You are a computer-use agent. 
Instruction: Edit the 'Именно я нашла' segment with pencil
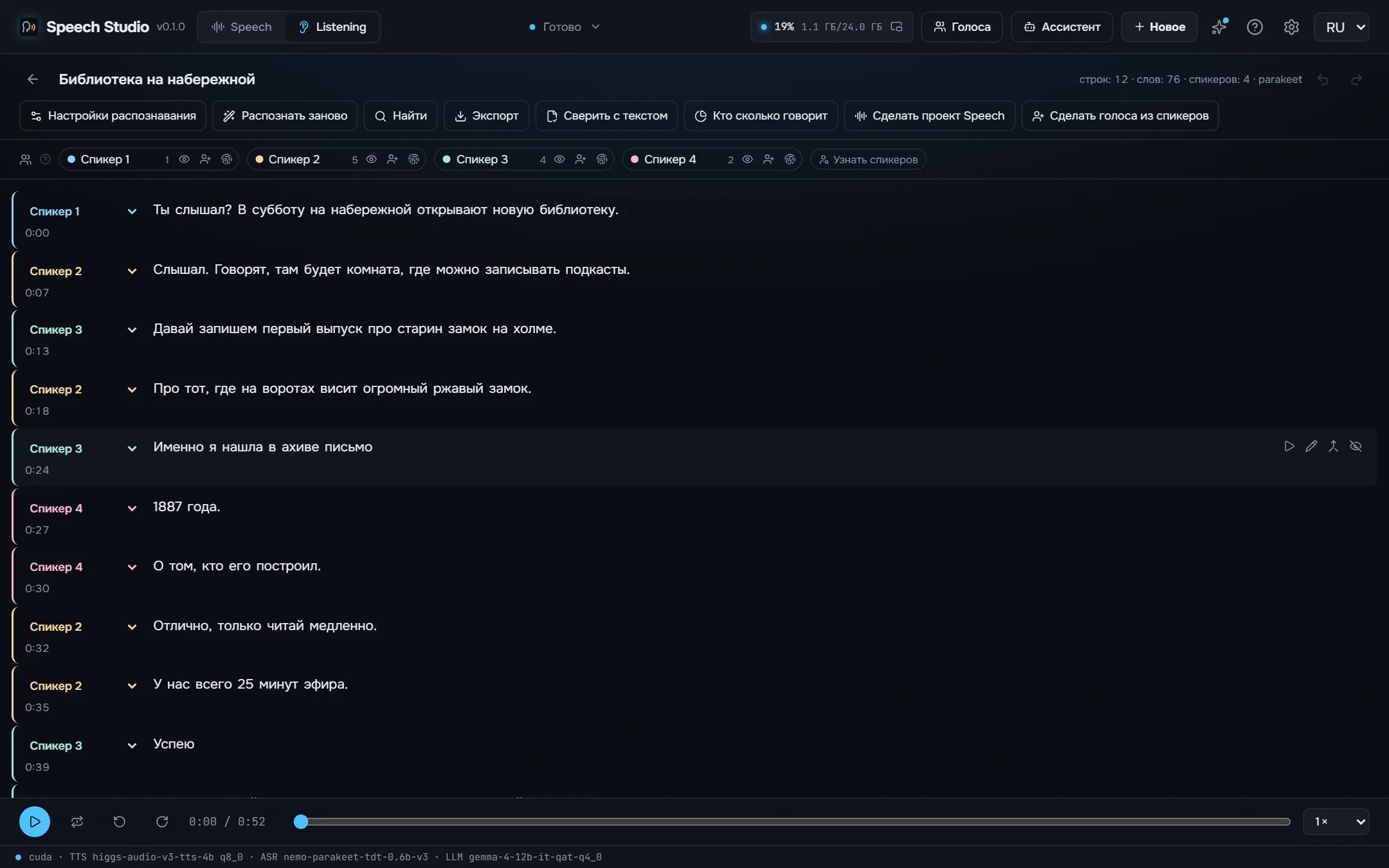[x=1311, y=446]
